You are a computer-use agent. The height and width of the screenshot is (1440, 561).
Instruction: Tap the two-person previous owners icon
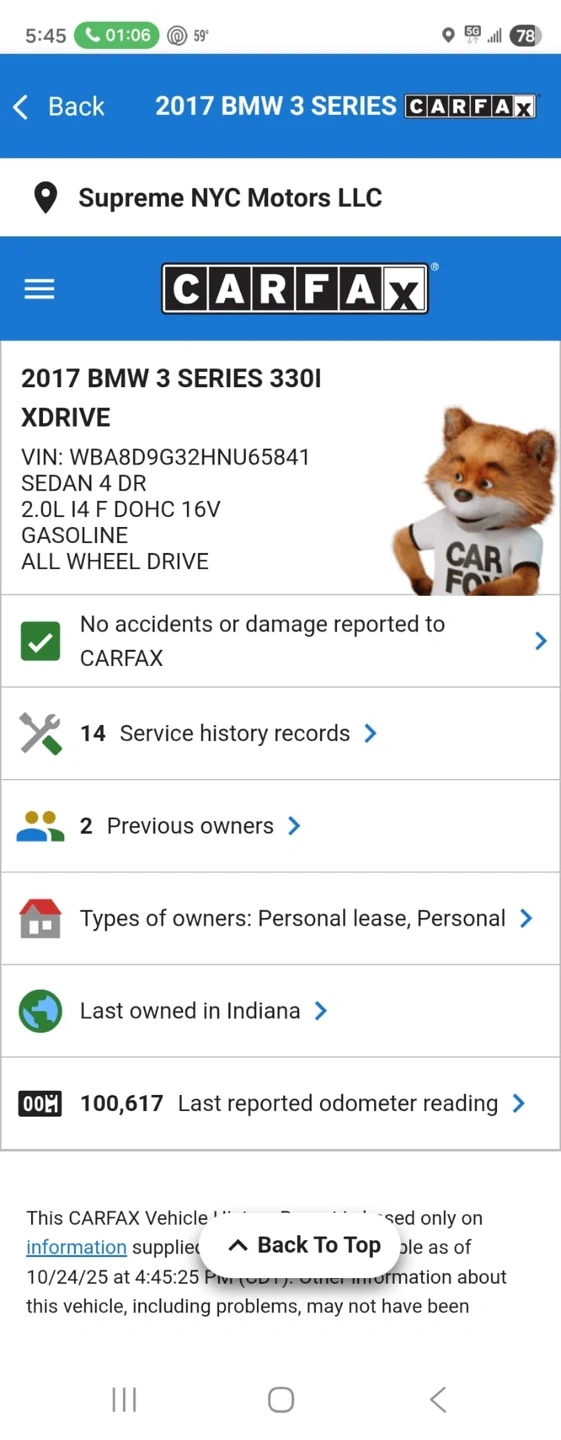point(40,826)
